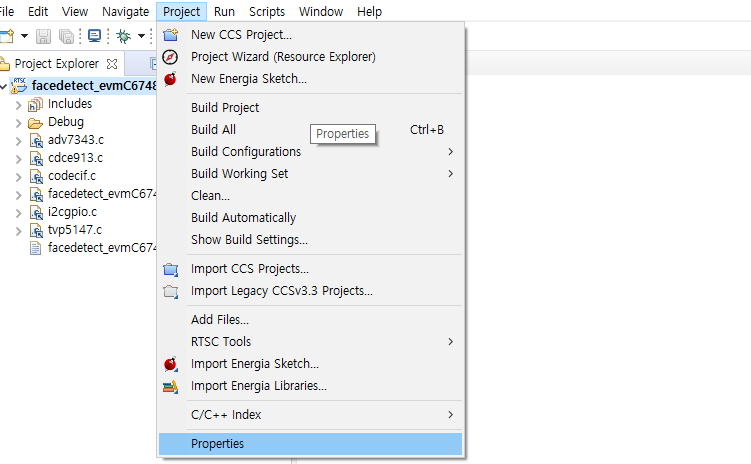Select Add Files... menu entry
Screen dimensions: 751x464
click(310, 320)
